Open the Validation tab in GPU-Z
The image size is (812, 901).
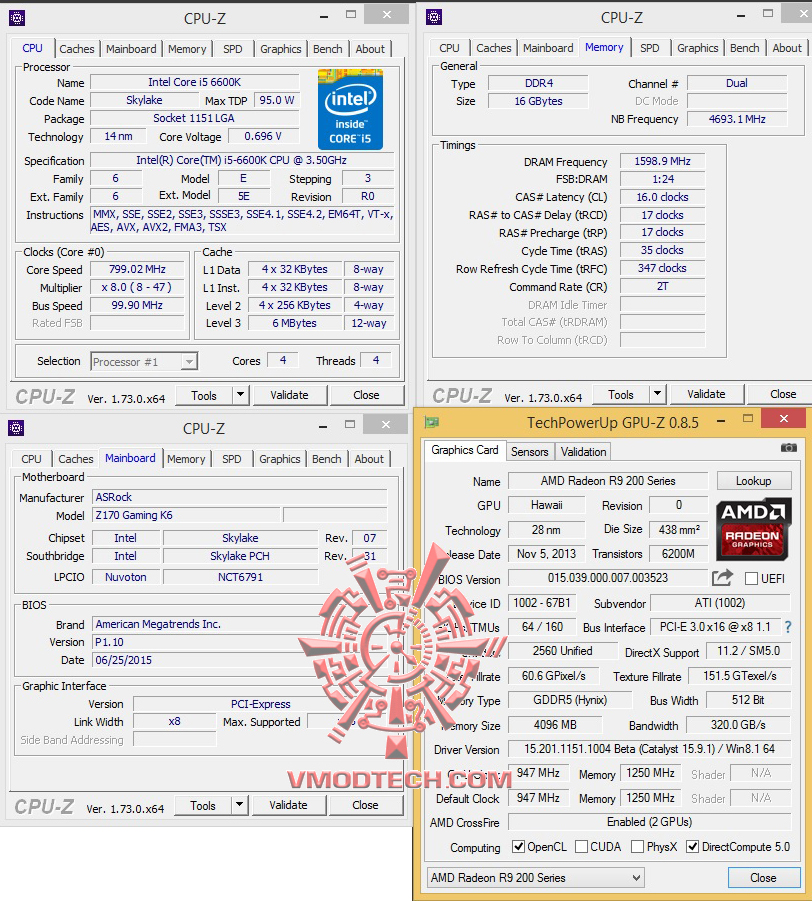click(x=583, y=452)
